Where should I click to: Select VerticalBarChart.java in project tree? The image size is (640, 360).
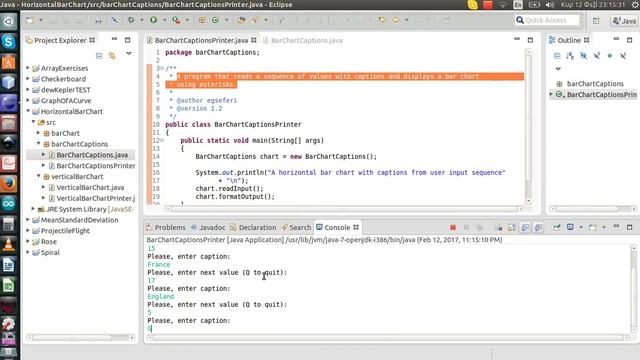coord(90,187)
